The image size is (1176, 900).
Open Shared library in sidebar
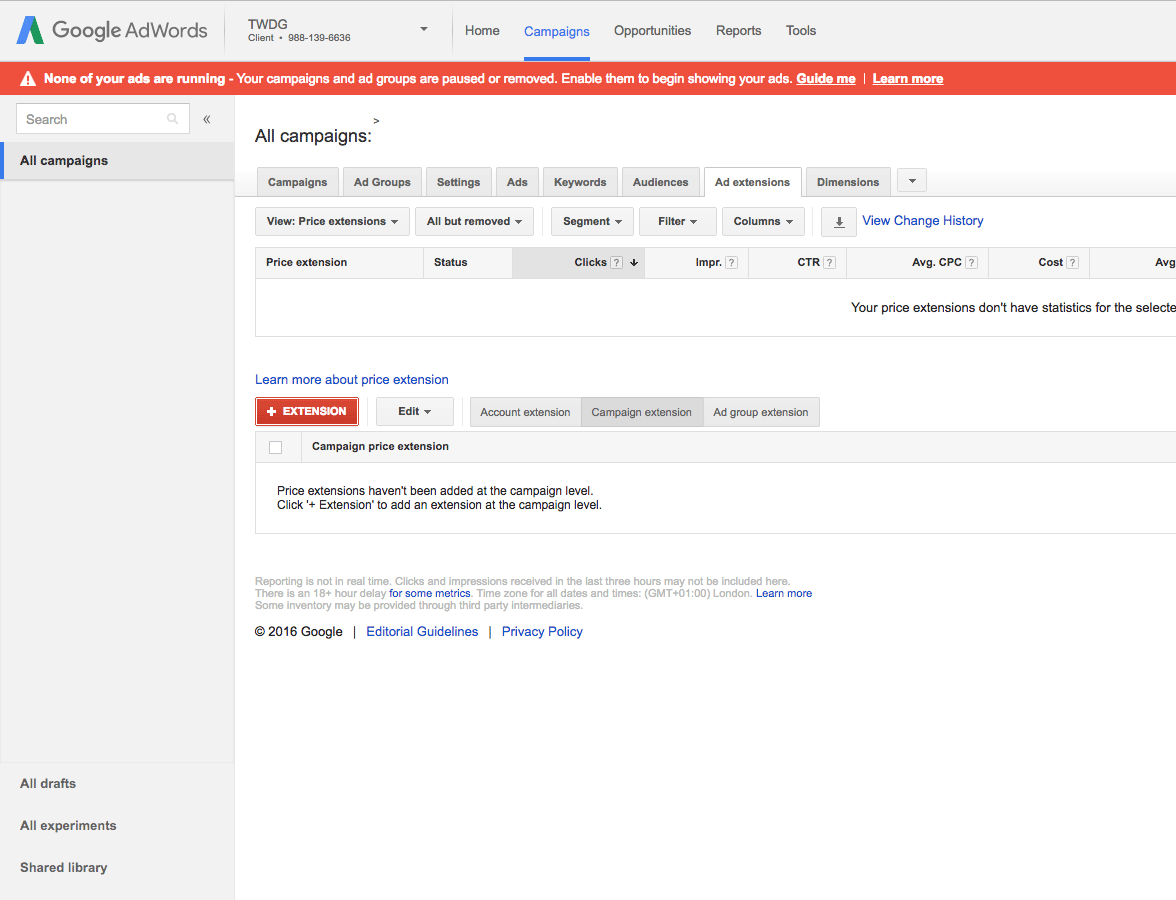click(x=64, y=868)
